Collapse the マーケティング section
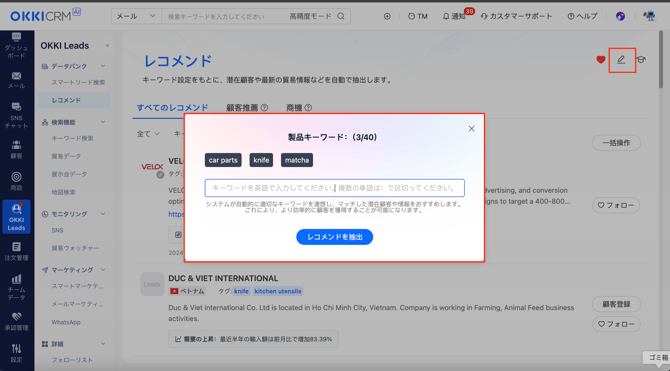Image resolution: width=670 pixels, height=371 pixels. pos(103,270)
